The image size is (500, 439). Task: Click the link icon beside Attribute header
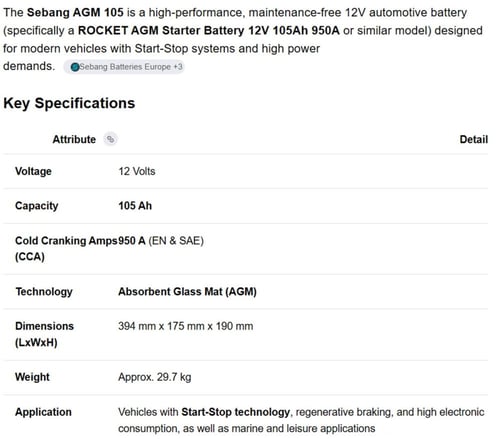[x=110, y=139]
